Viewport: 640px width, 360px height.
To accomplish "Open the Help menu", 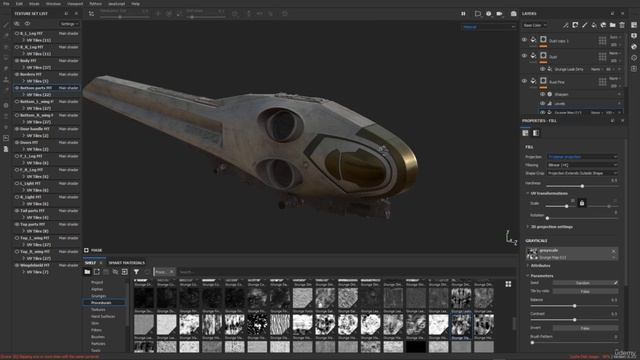I will (x=136, y=4).
